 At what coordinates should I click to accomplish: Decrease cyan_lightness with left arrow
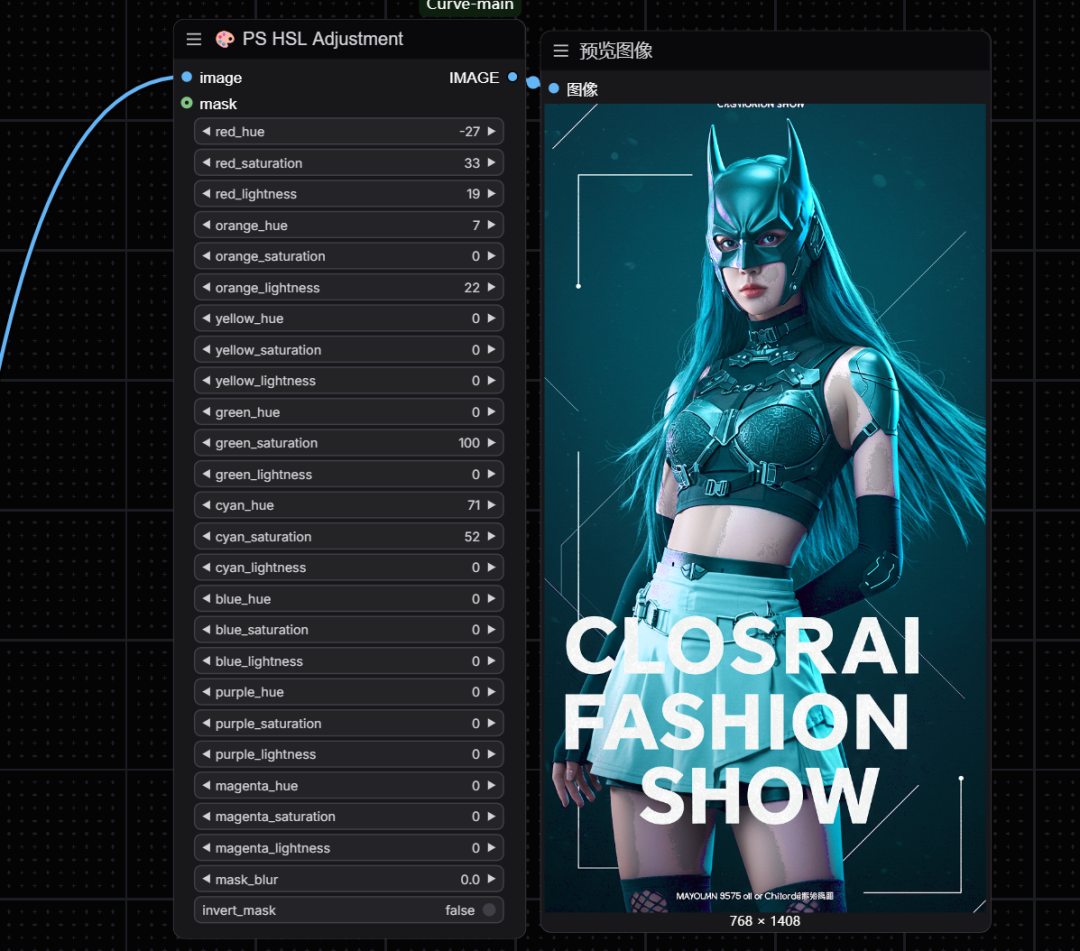(206, 567)
